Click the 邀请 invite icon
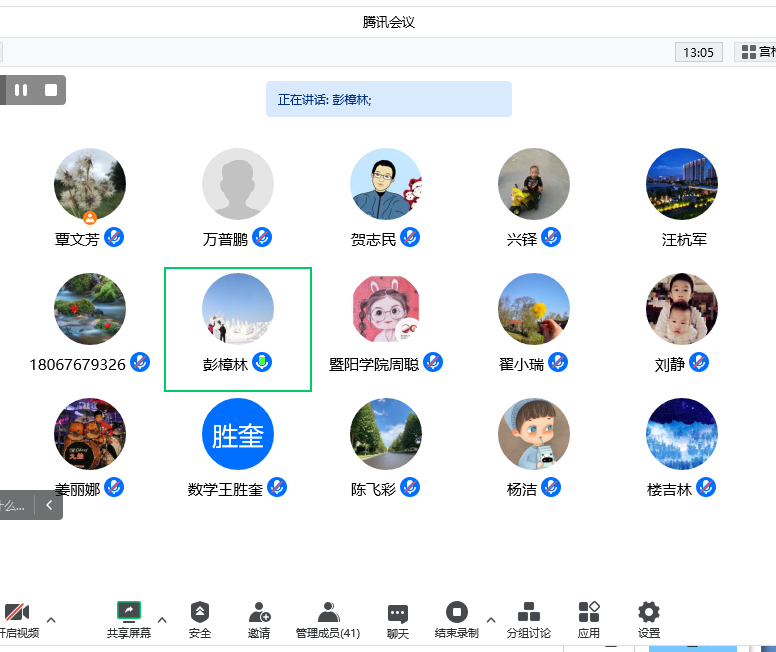 (259, 618)
